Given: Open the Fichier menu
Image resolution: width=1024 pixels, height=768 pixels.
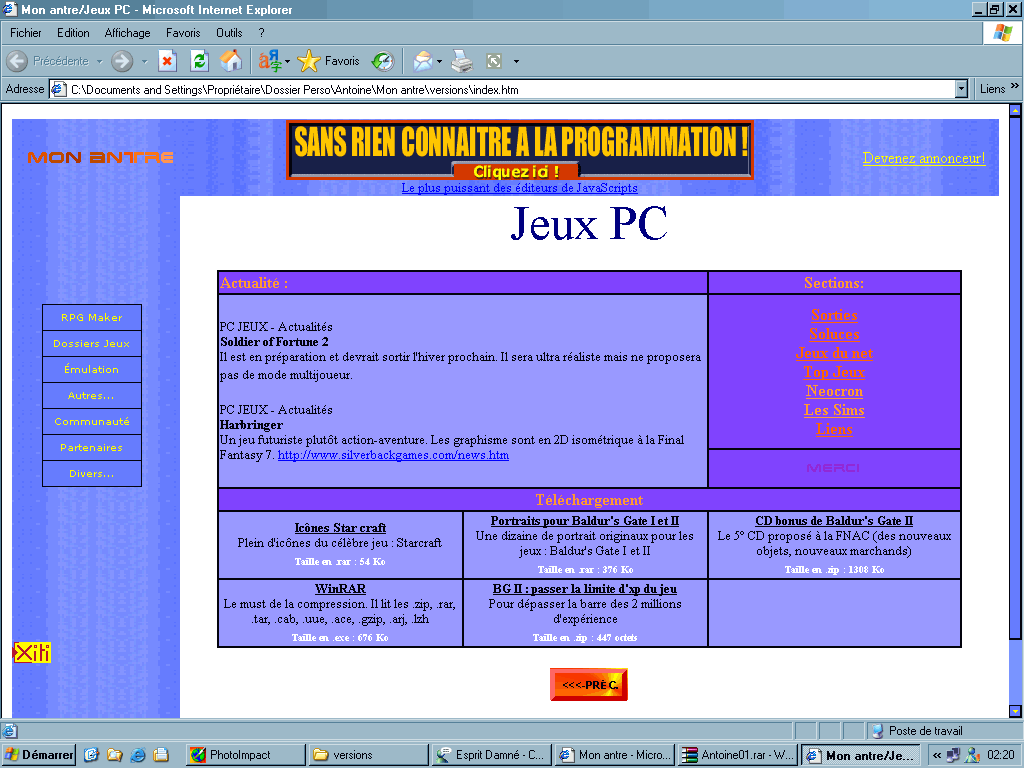Looking at the screenshot, I should (25, 33).
